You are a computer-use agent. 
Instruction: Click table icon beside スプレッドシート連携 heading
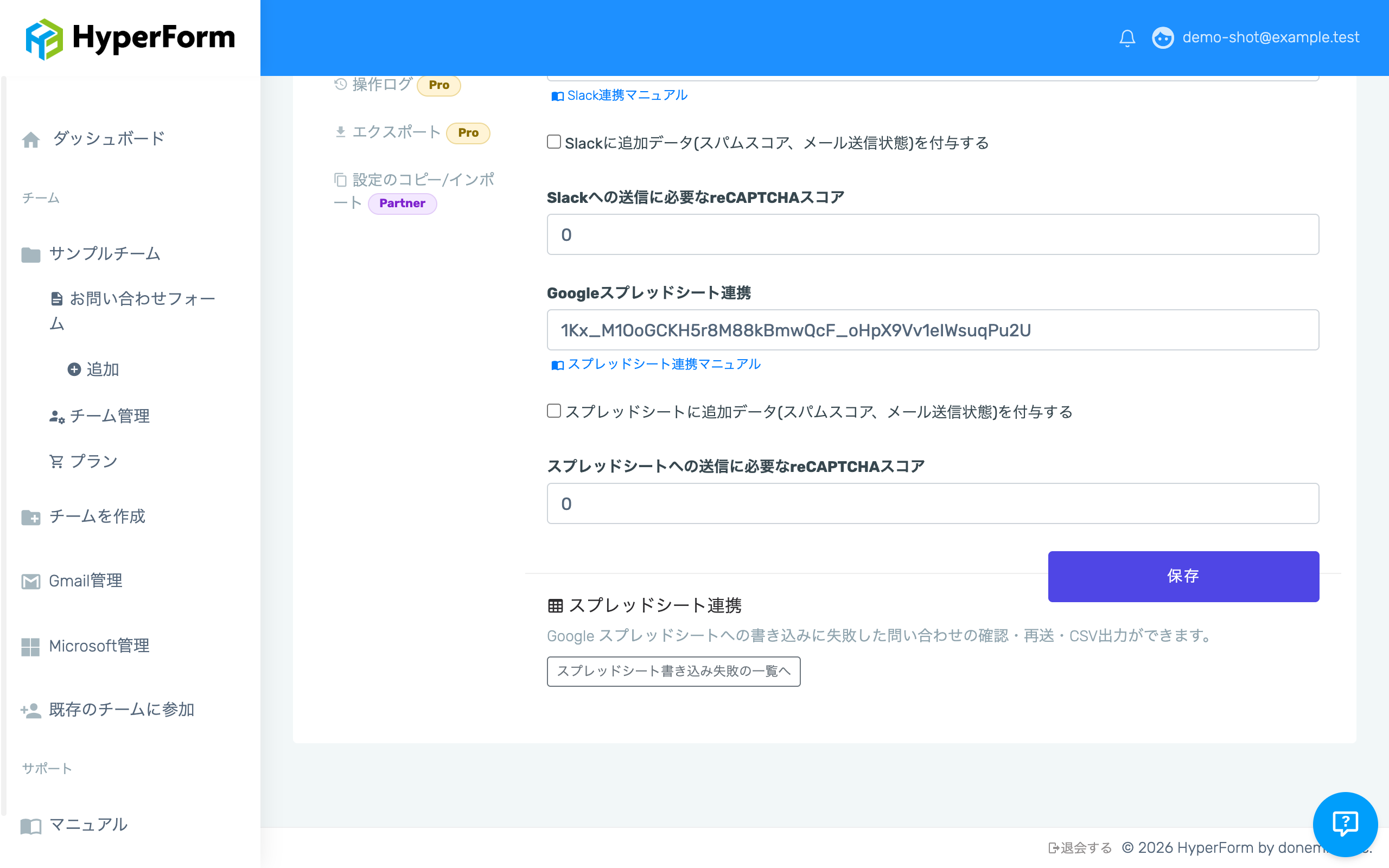click(x=555, y=605)
